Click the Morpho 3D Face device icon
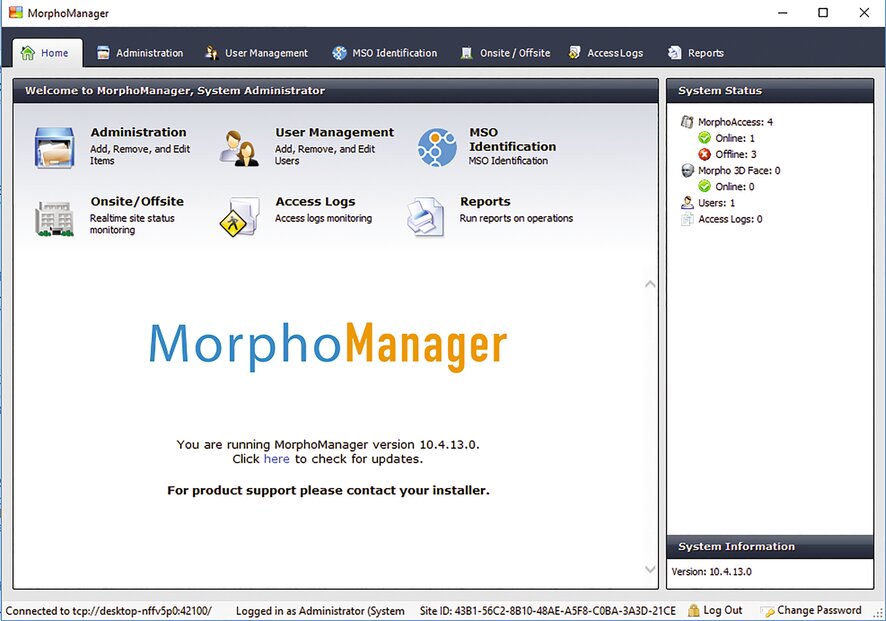The image size is (886, 621). [x=687, y=171]
